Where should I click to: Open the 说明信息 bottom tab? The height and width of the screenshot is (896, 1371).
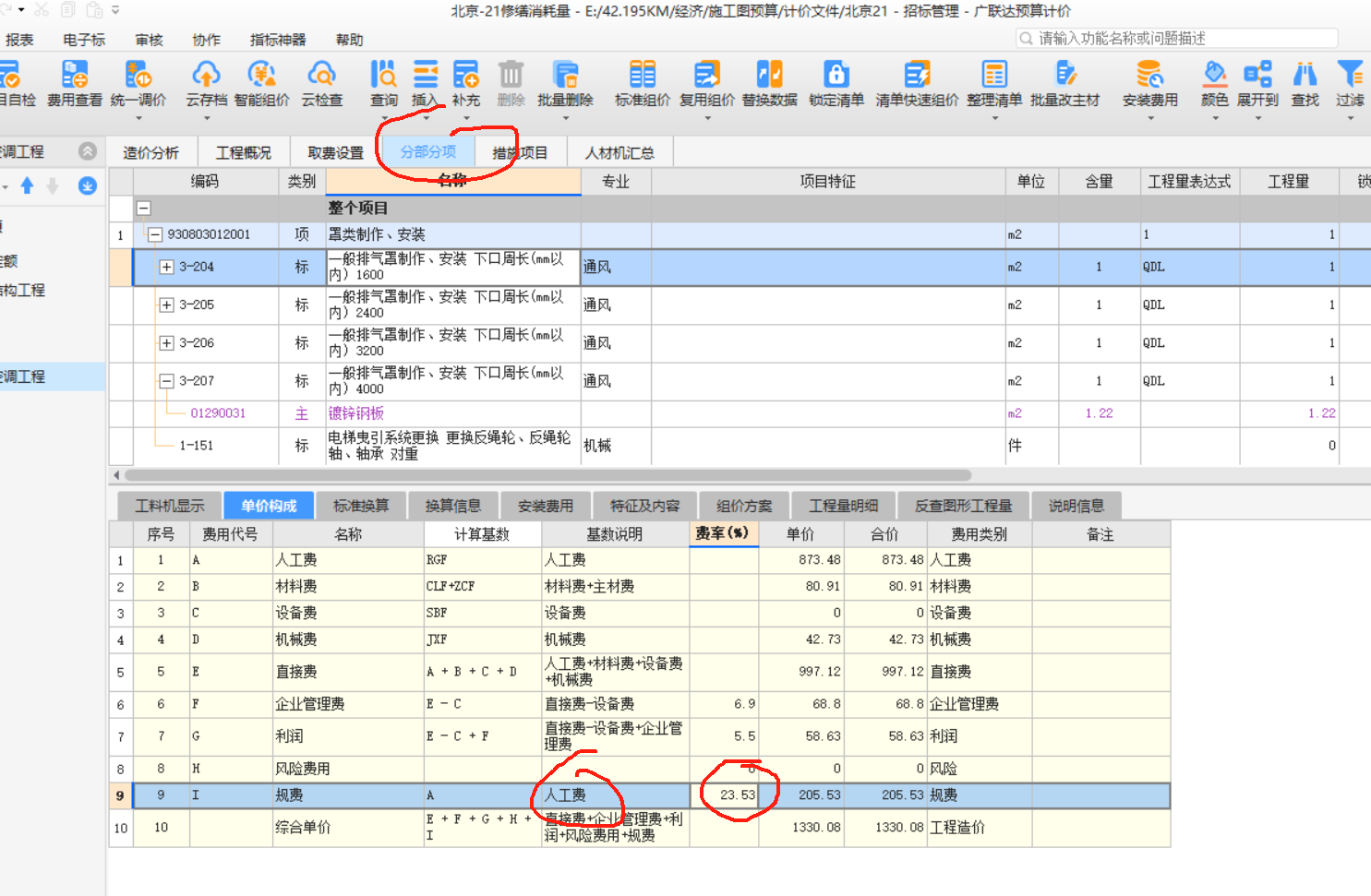tap(1076, 506)
